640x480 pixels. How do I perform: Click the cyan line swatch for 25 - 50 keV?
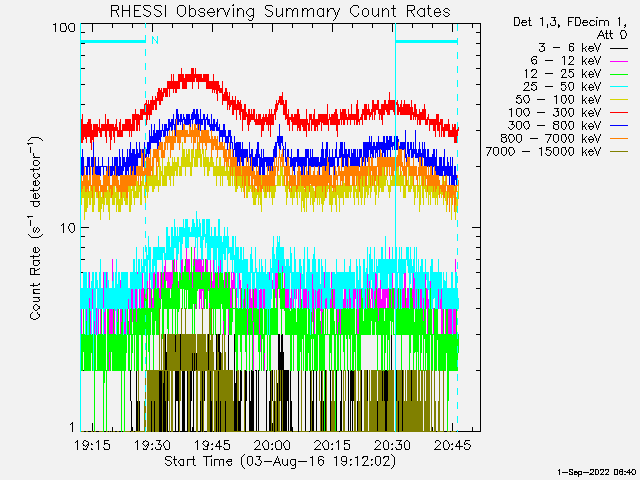619,87
